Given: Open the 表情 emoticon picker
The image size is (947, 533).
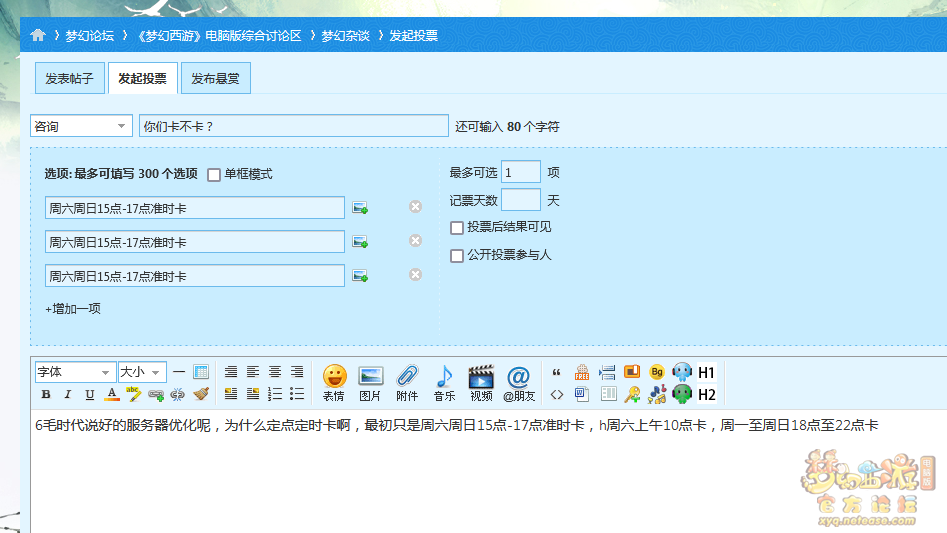Looking at the screenshot, I should click(334, 383).
